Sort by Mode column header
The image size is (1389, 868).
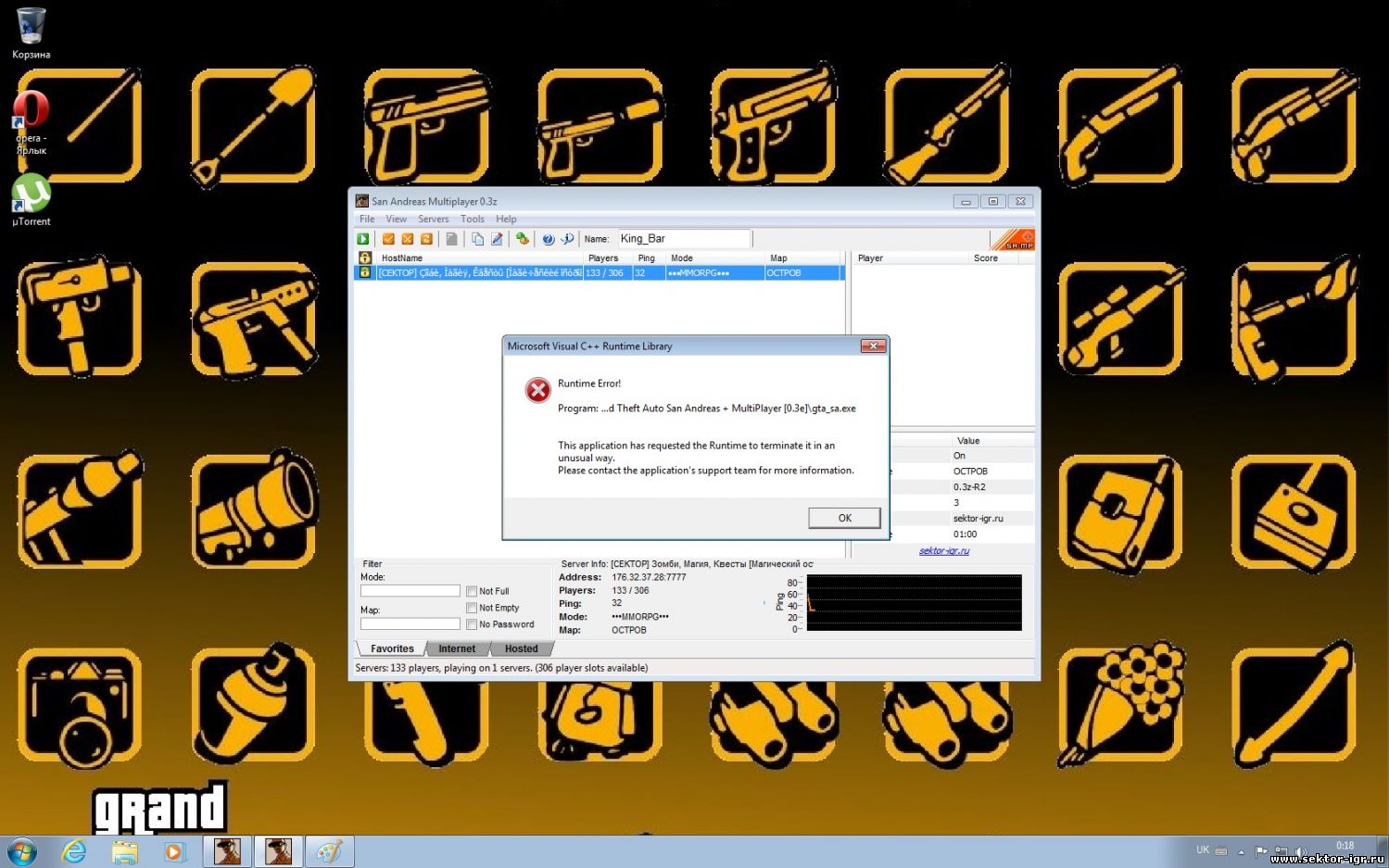(x=714, y=258)
